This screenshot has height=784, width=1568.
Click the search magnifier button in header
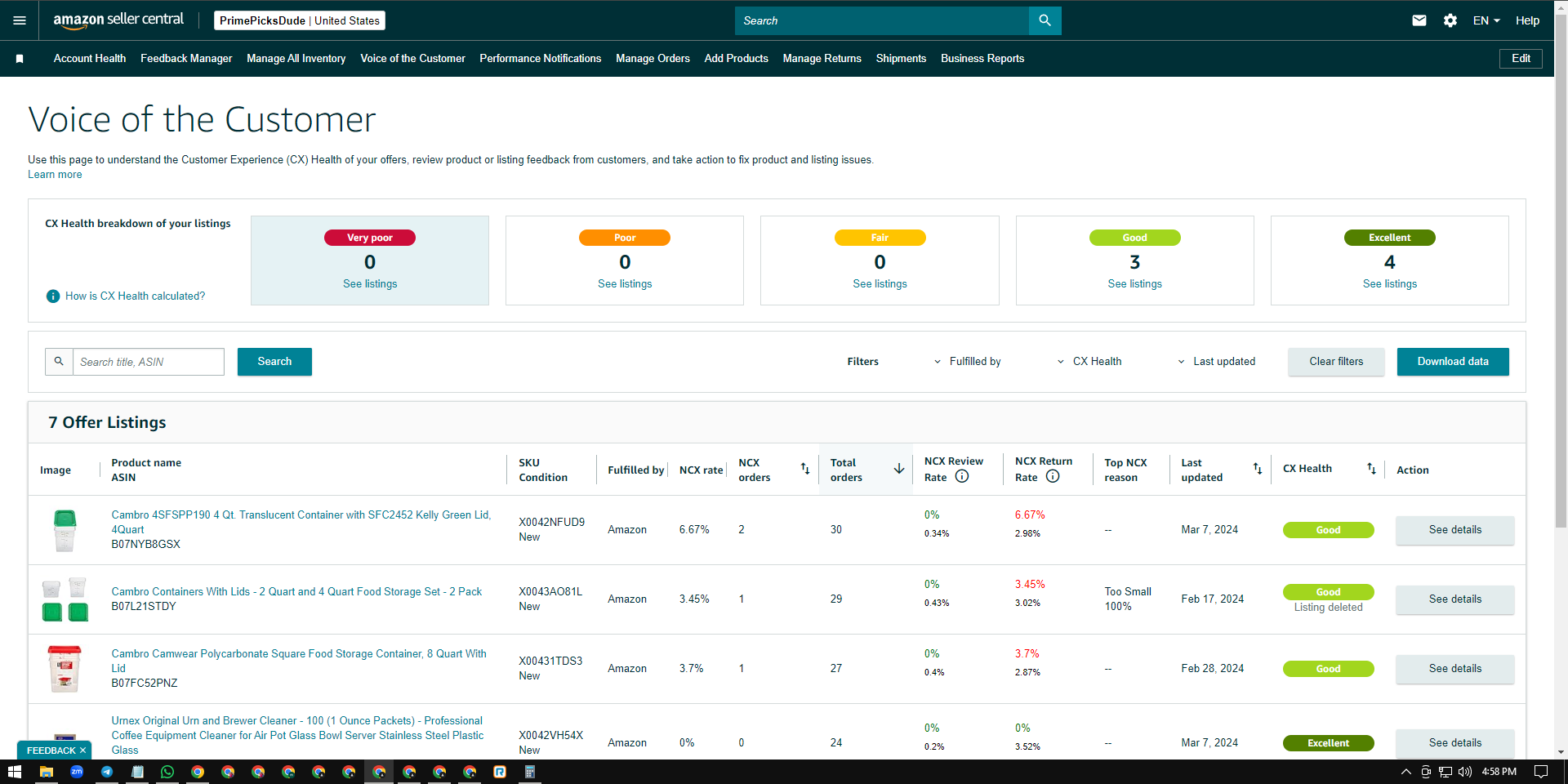tap(1045, 20)
